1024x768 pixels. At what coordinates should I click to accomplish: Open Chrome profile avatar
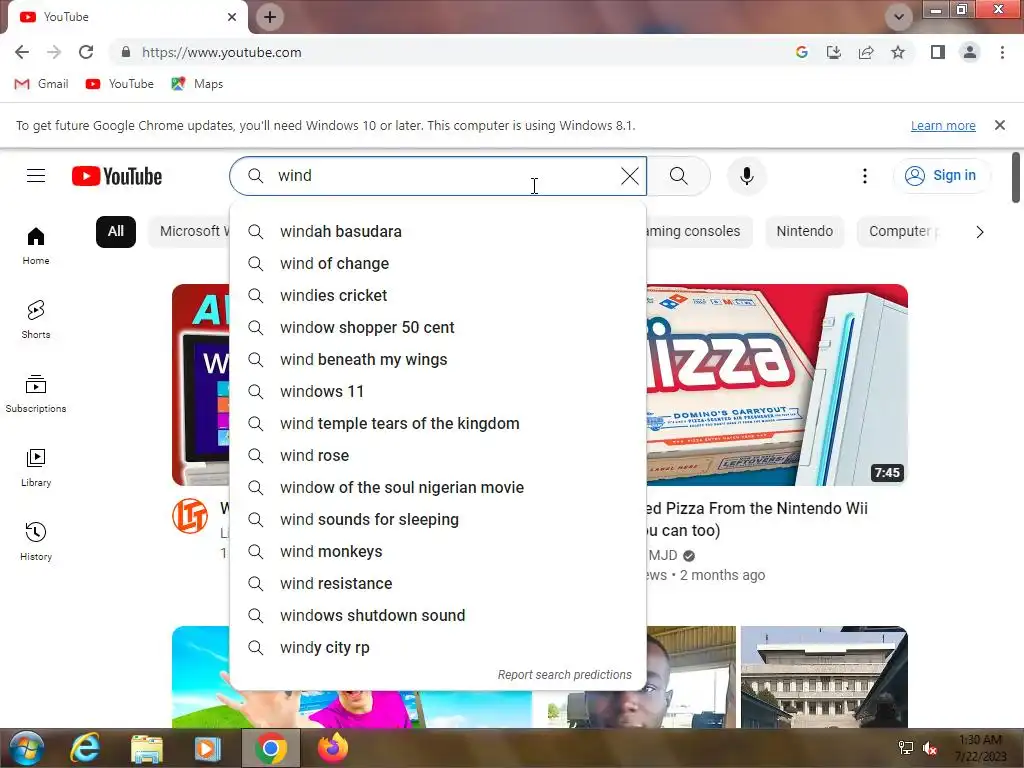coord(970,52)
